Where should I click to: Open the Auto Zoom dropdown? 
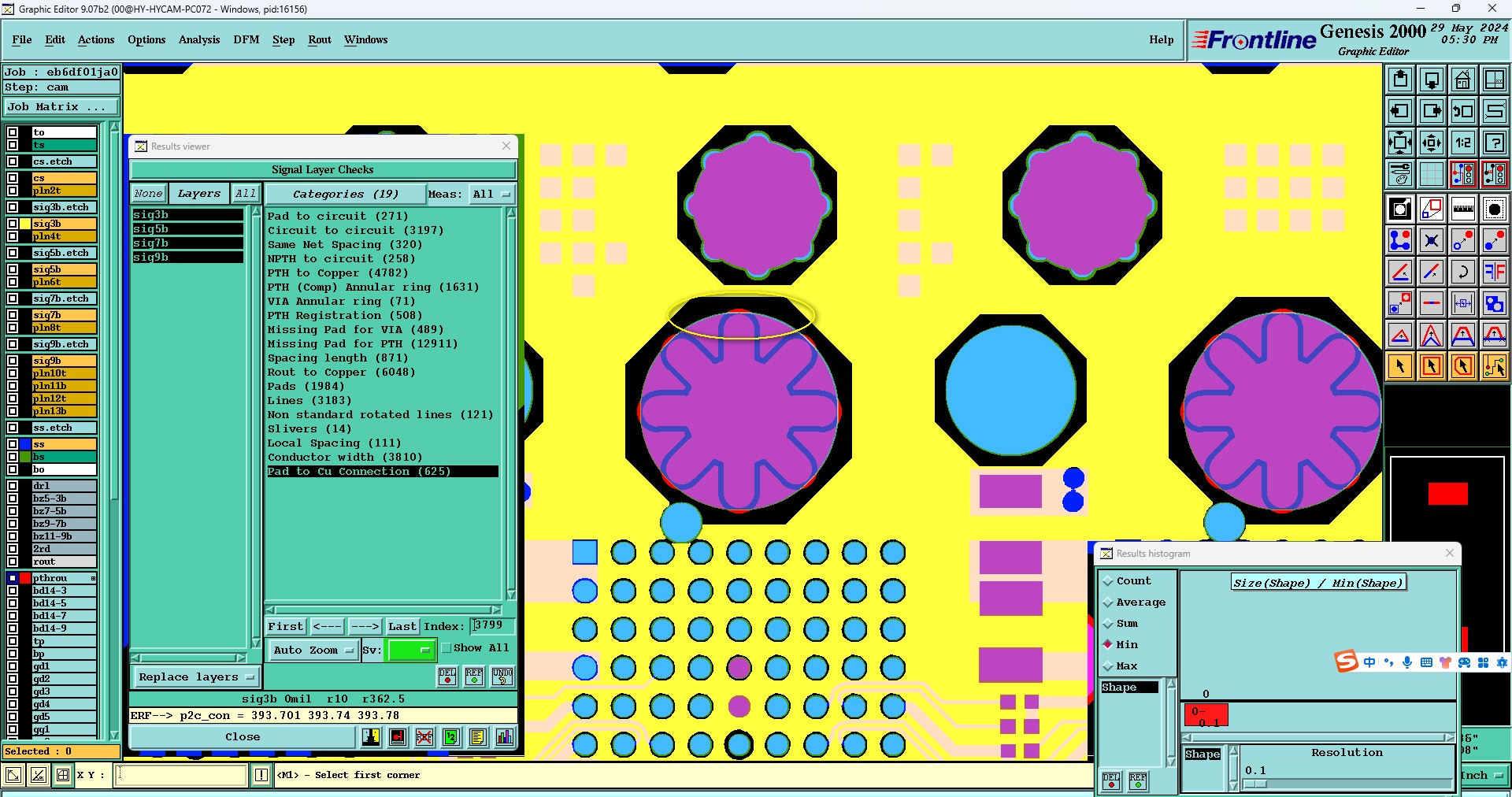point(313,650)
